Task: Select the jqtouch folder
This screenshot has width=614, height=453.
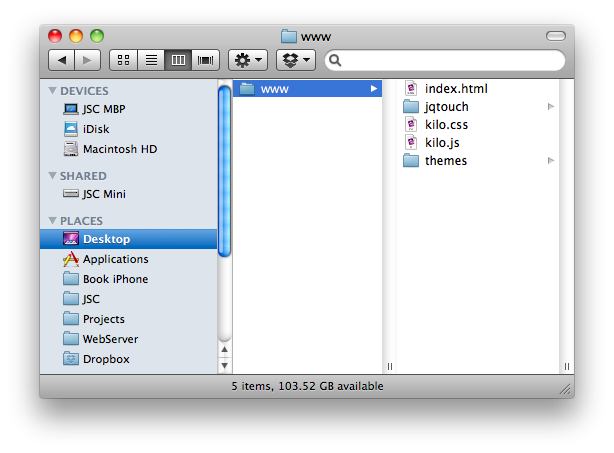Action: (446, 107)
